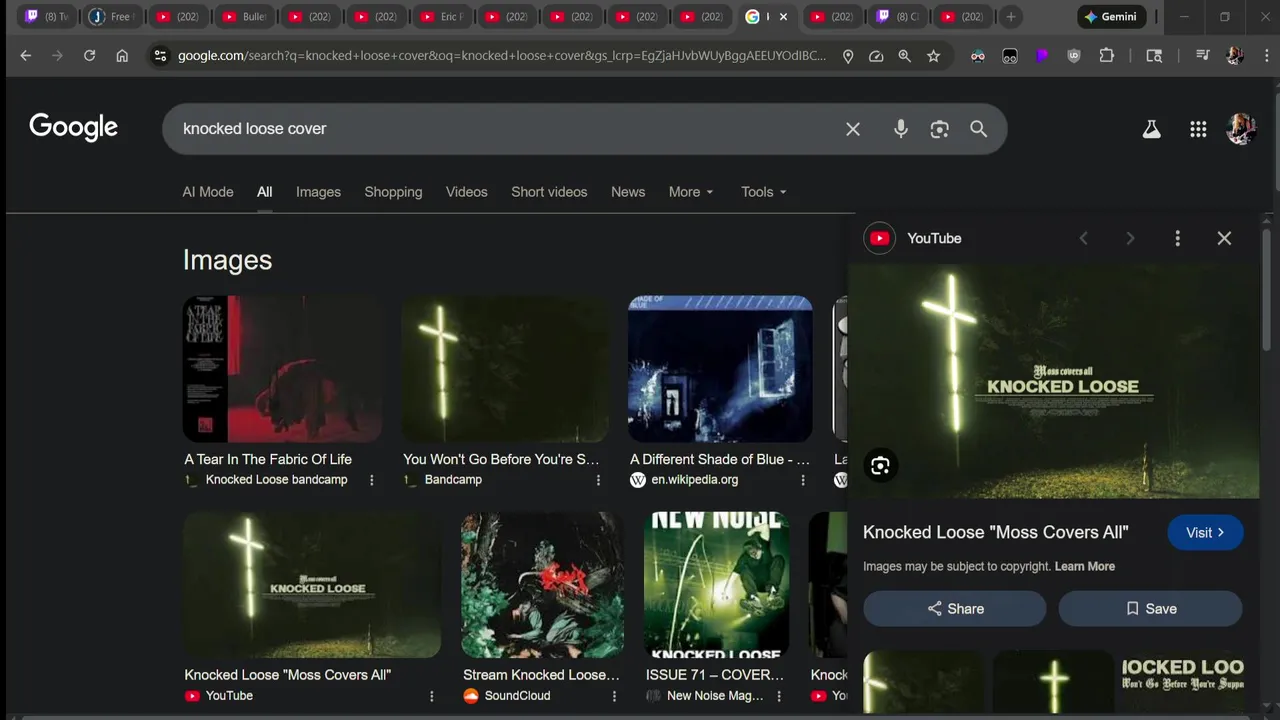This screenshot has width=1280, height=720.
Task: Click the memory saver speedometer icon
Action: pos(876,56)
